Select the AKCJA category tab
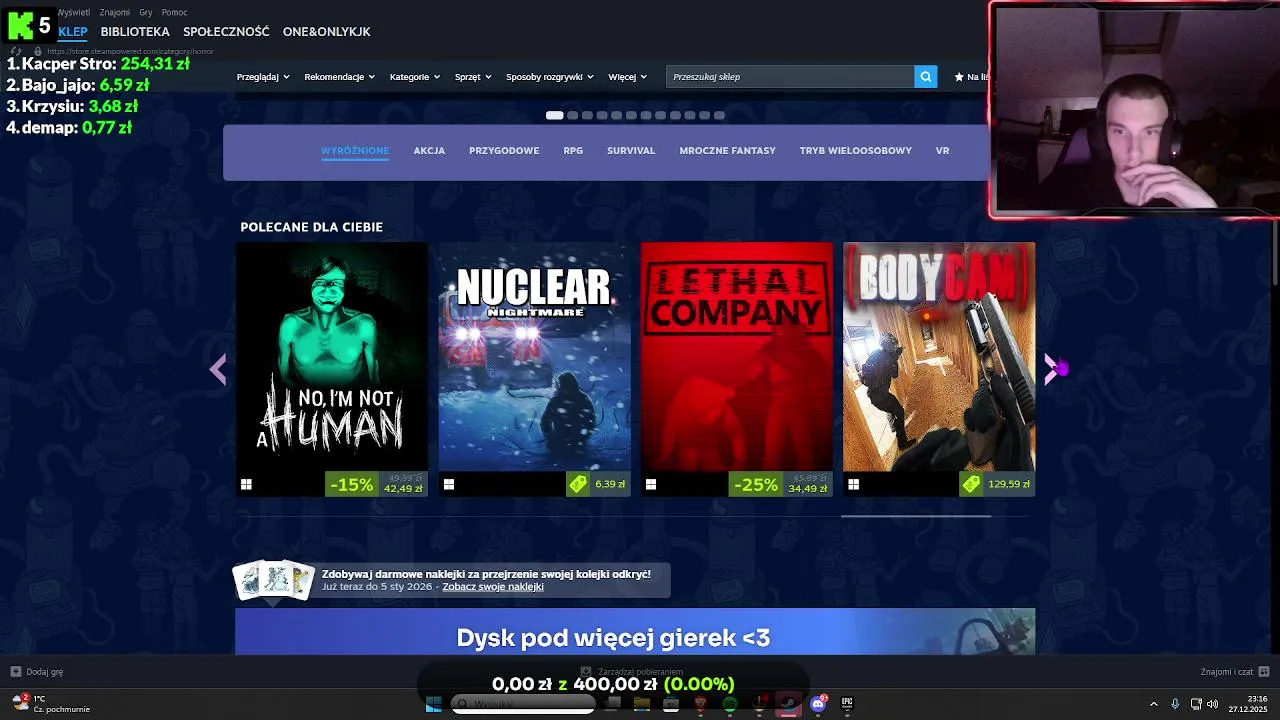This screenshot has width=1280, height=720. pos(429,151)
